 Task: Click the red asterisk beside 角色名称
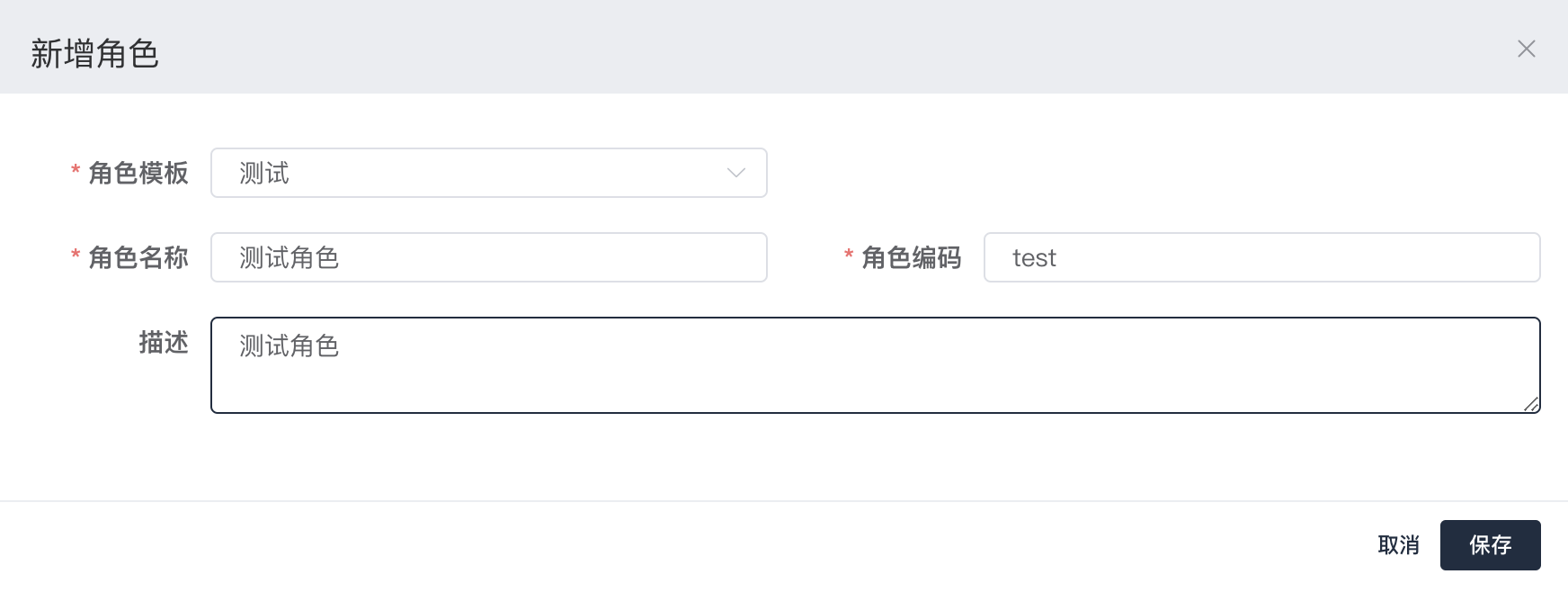click(76, 255)
